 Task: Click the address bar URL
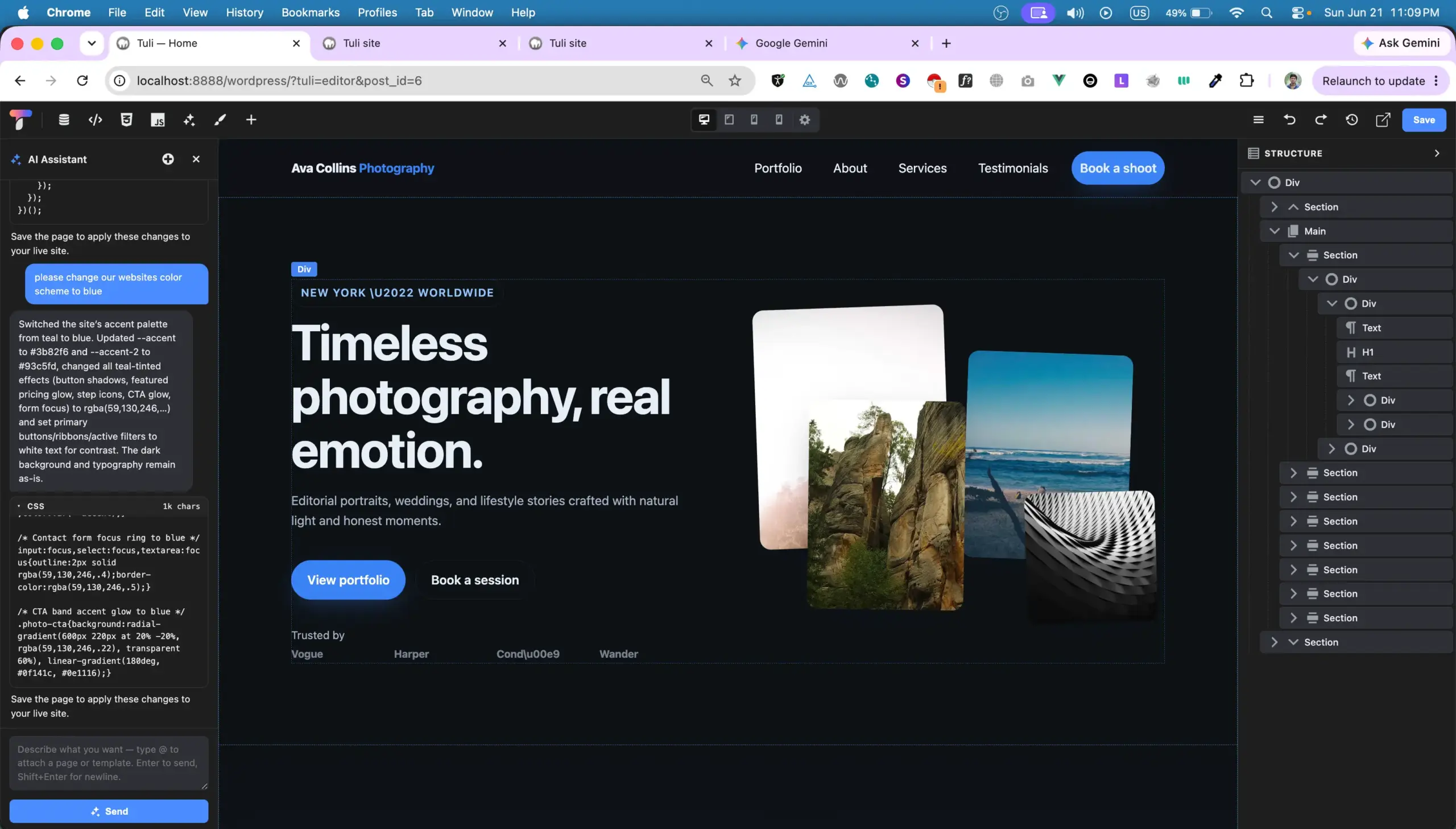pyautogui.click(x=279, y=80)
